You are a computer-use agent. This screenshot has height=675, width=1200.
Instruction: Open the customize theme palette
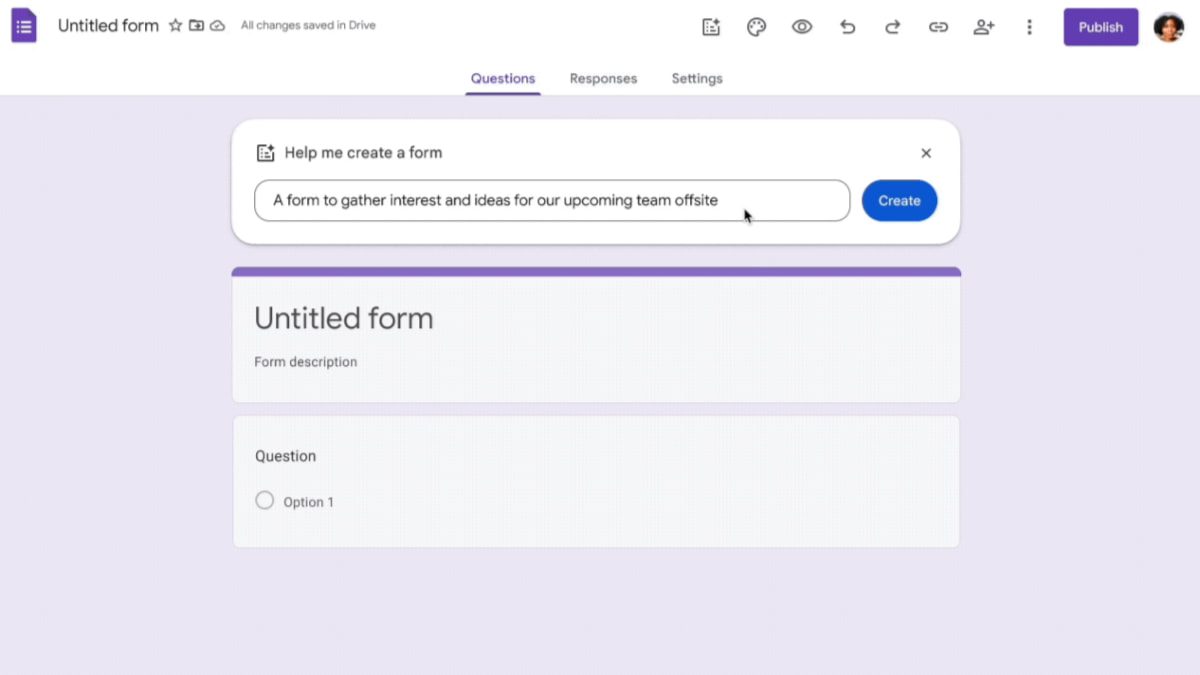coord(756,27)
